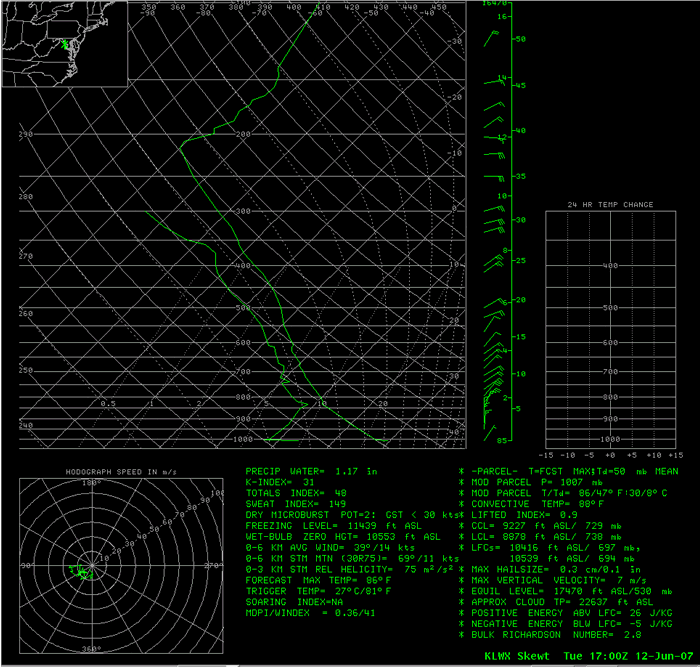Open the regional inset map thumbnail
Viewport: 700px width, 667px height.
[x=65, y=43]
